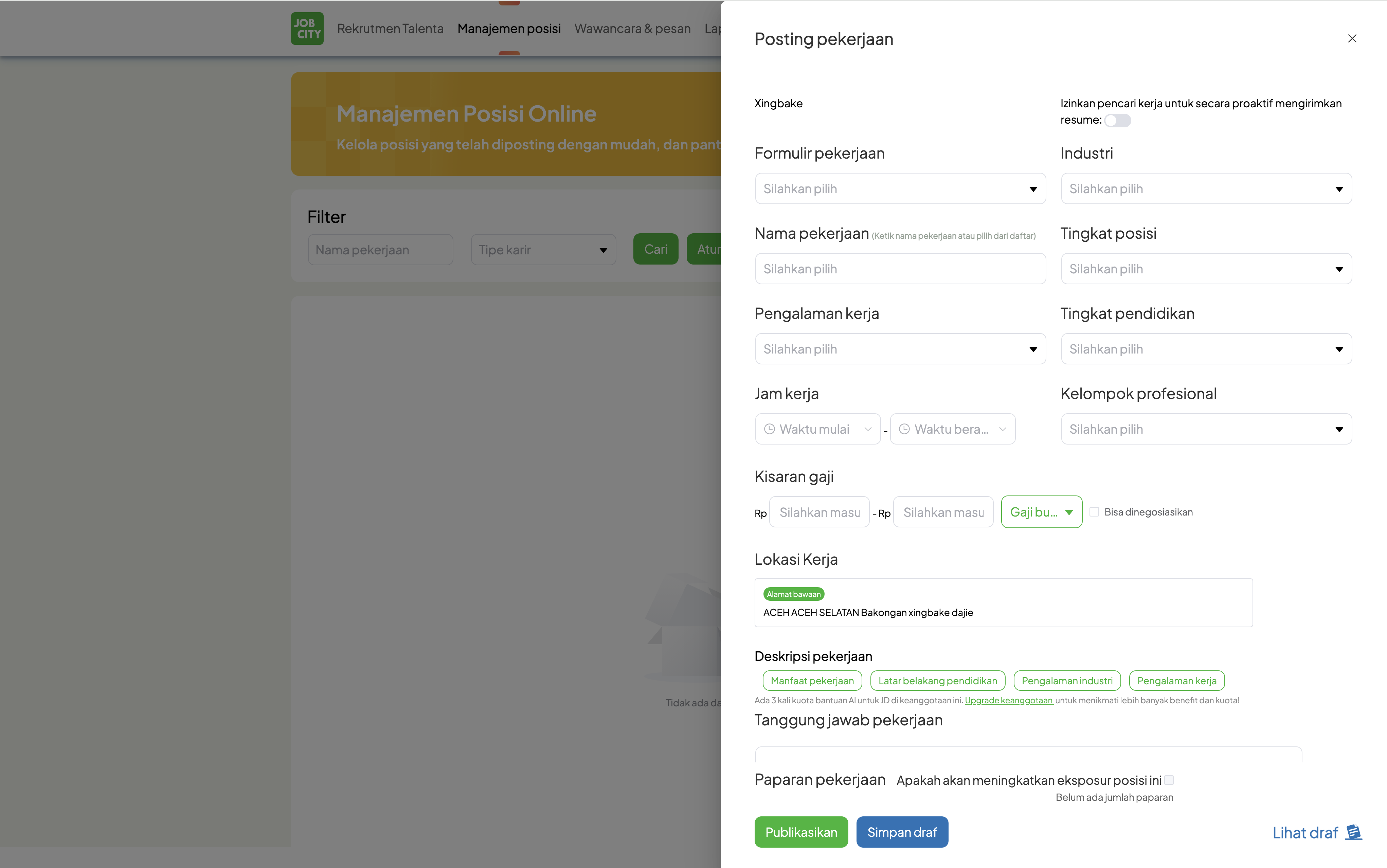Click the book icon beside Lihat draf
Screen dimensions: 1387x868
[x=1353, y=832]
